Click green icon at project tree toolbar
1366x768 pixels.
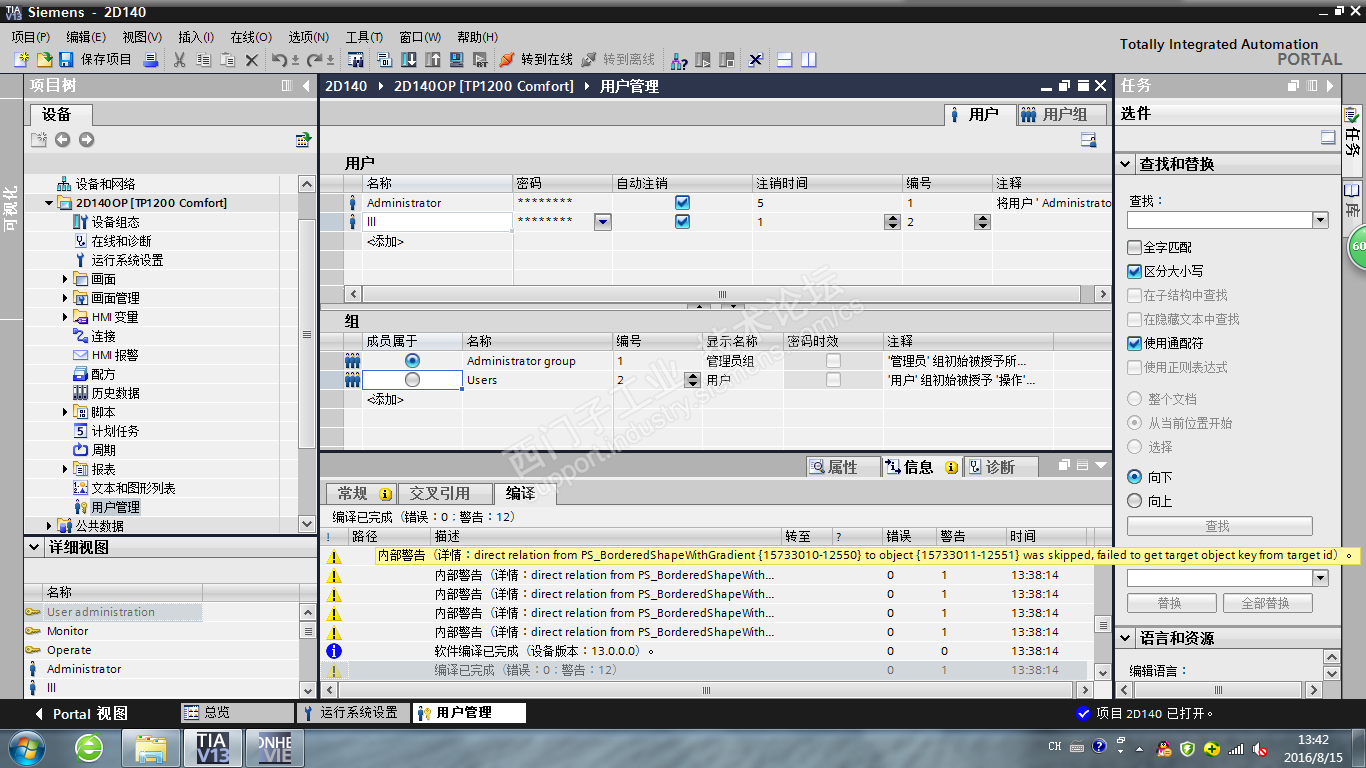point(303,140)
